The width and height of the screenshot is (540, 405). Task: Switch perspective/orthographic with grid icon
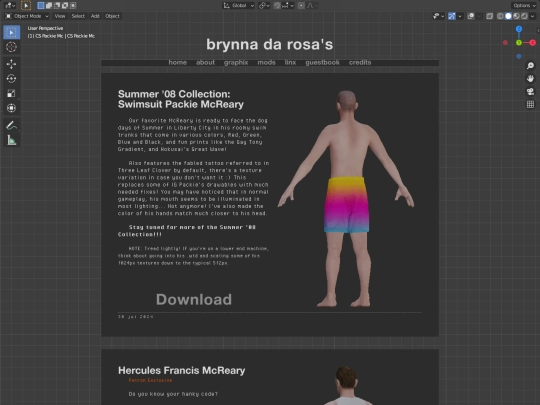tap(530, 104)
